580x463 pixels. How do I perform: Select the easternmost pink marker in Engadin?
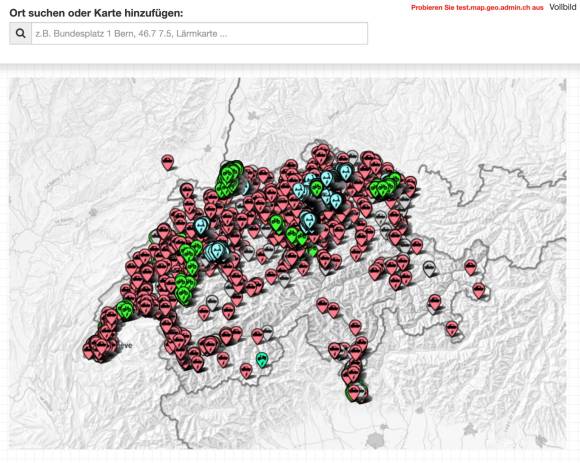coord(479,291)
